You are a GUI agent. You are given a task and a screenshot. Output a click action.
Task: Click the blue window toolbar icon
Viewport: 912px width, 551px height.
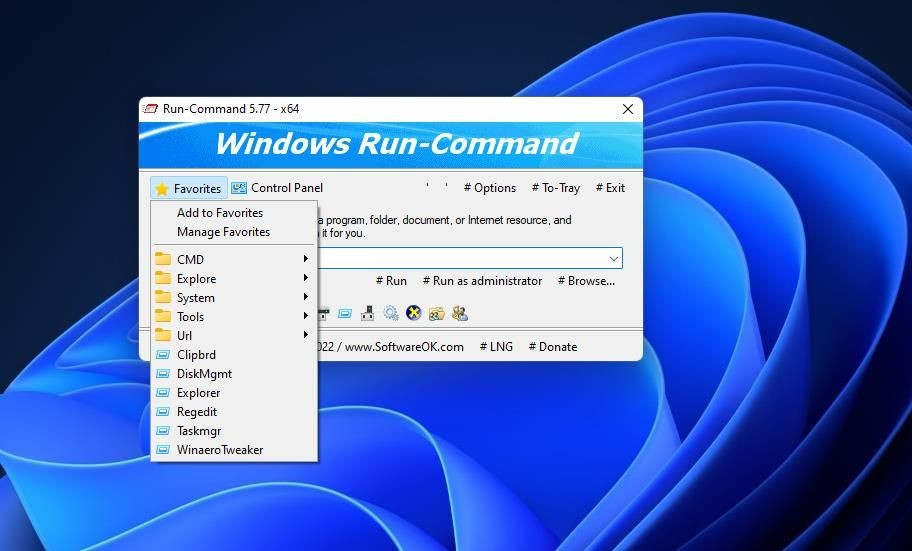(345, 314)
